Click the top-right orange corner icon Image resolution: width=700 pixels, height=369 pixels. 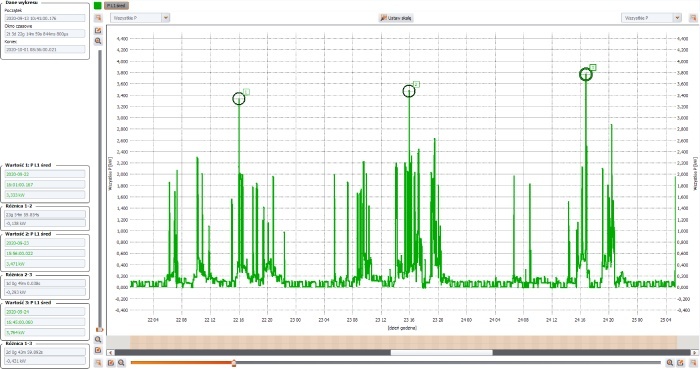693,18
